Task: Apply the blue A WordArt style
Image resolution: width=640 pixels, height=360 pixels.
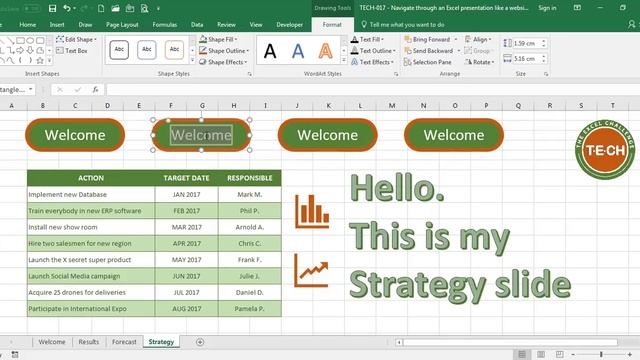Action: 298,51
